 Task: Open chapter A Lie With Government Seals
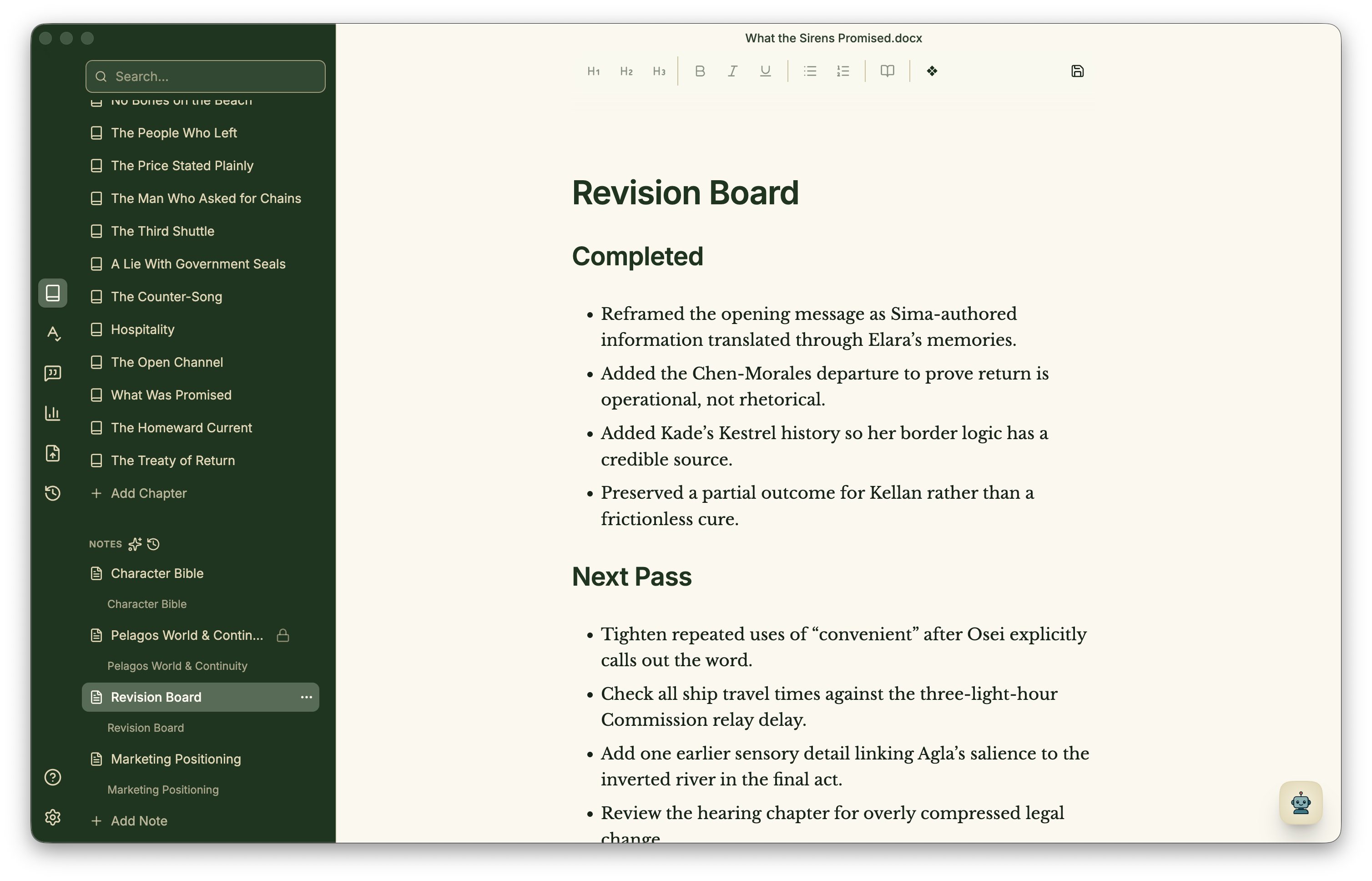200,264
